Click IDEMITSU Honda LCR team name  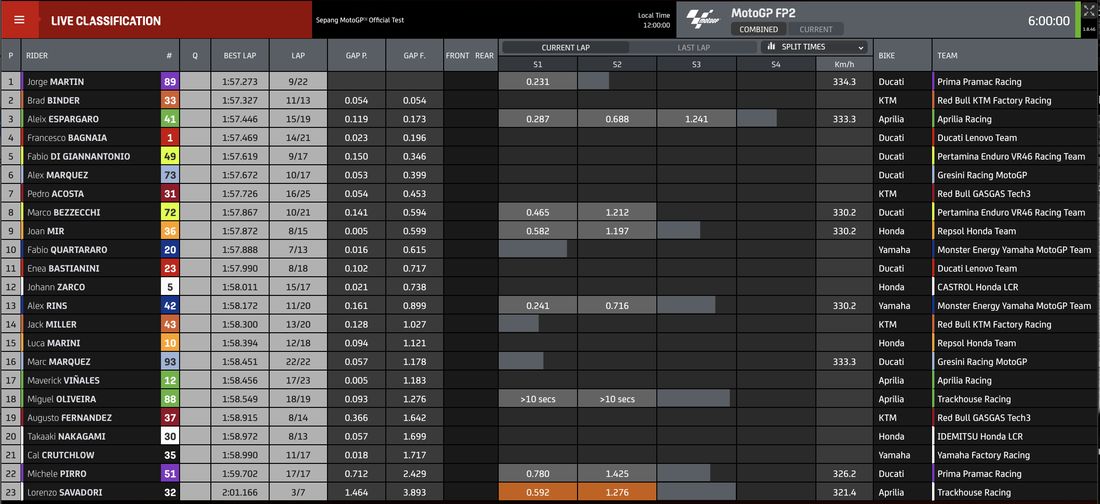coord(979,437)
